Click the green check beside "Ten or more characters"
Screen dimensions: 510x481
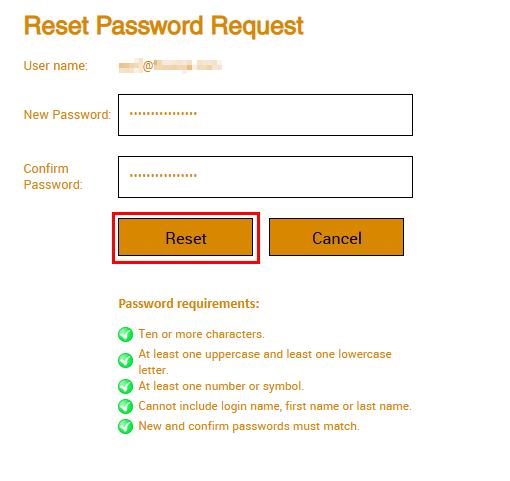pos(125,334)
